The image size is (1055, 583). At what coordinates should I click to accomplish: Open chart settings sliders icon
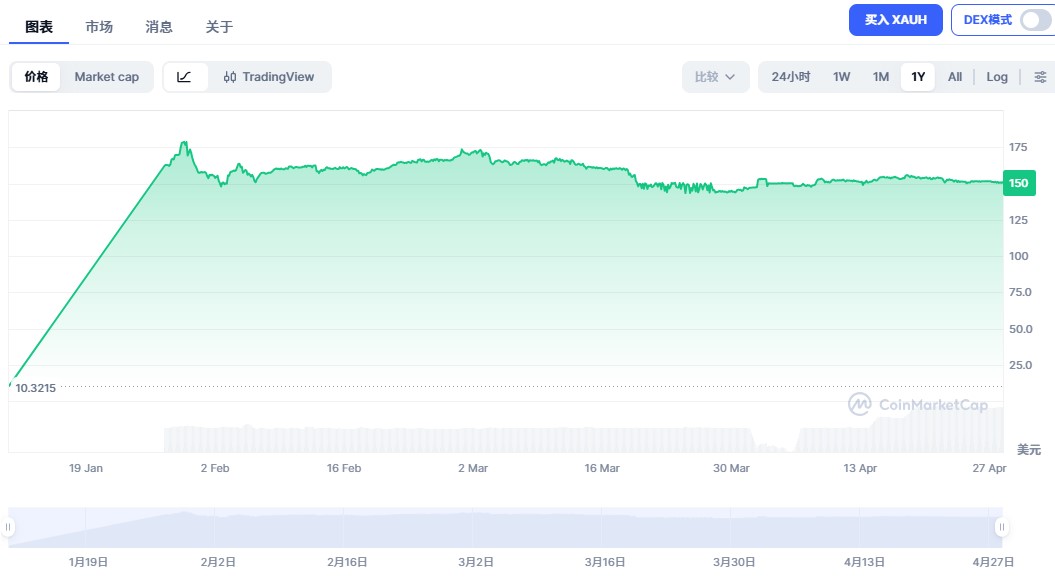[1040, 77]
